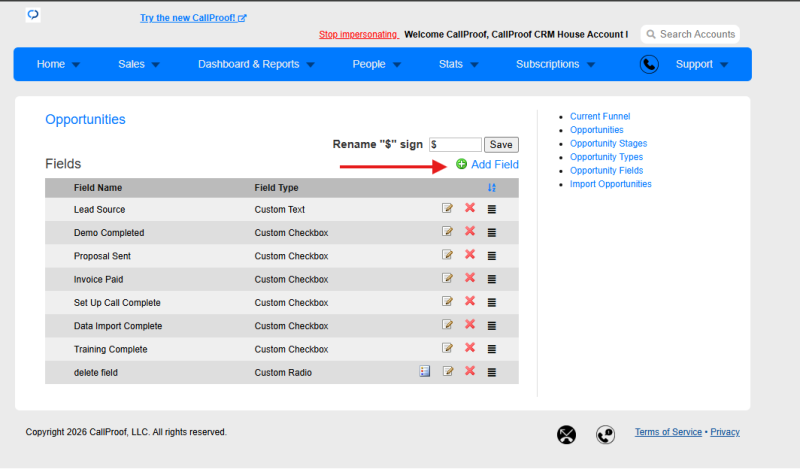Screen dimensions: 800x469
Task: Open Import Opportunities
Action: pyautogui.click(x=610, y=184)
